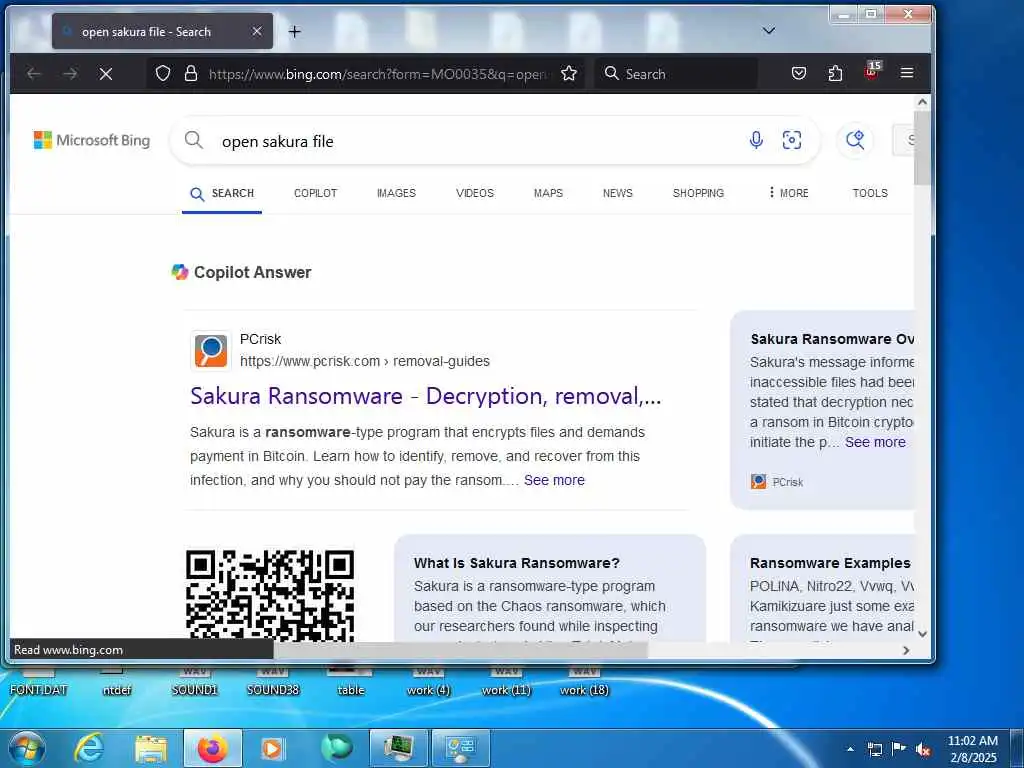Expand the MORE menu on Bing
Screen dimensions: 1024x768
tap(788, 193)
